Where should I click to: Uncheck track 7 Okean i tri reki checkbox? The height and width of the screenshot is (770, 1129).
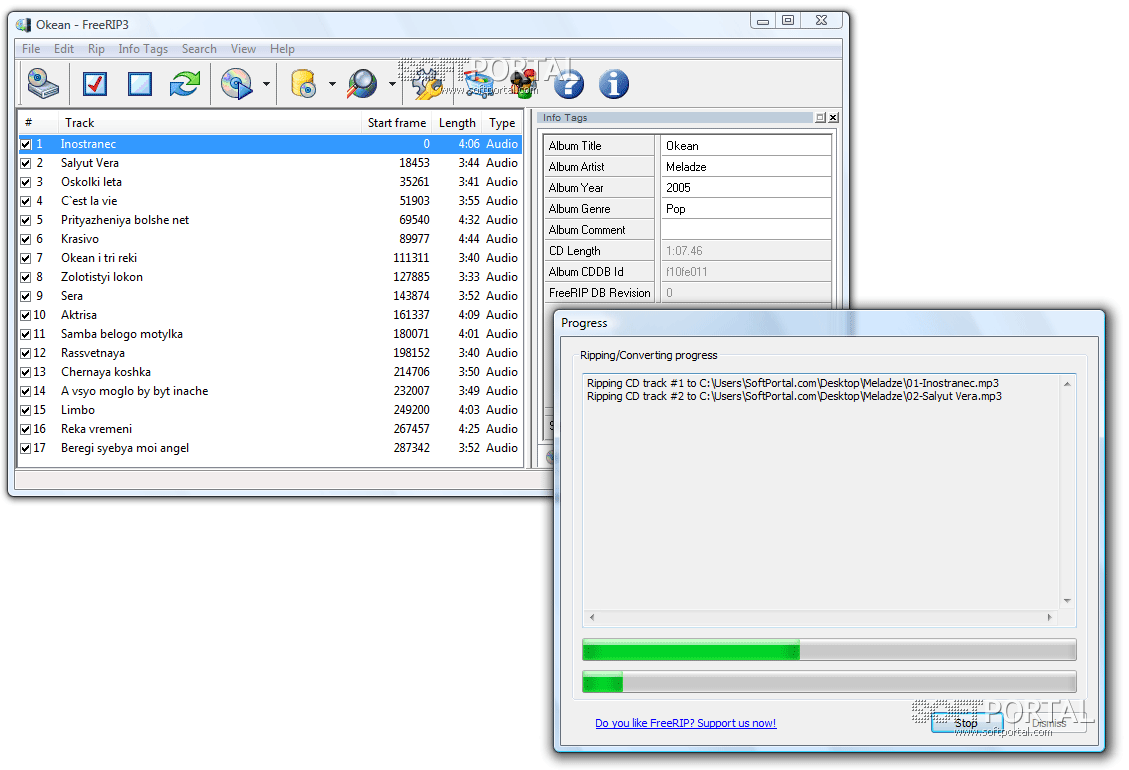(x=26, y=258)
